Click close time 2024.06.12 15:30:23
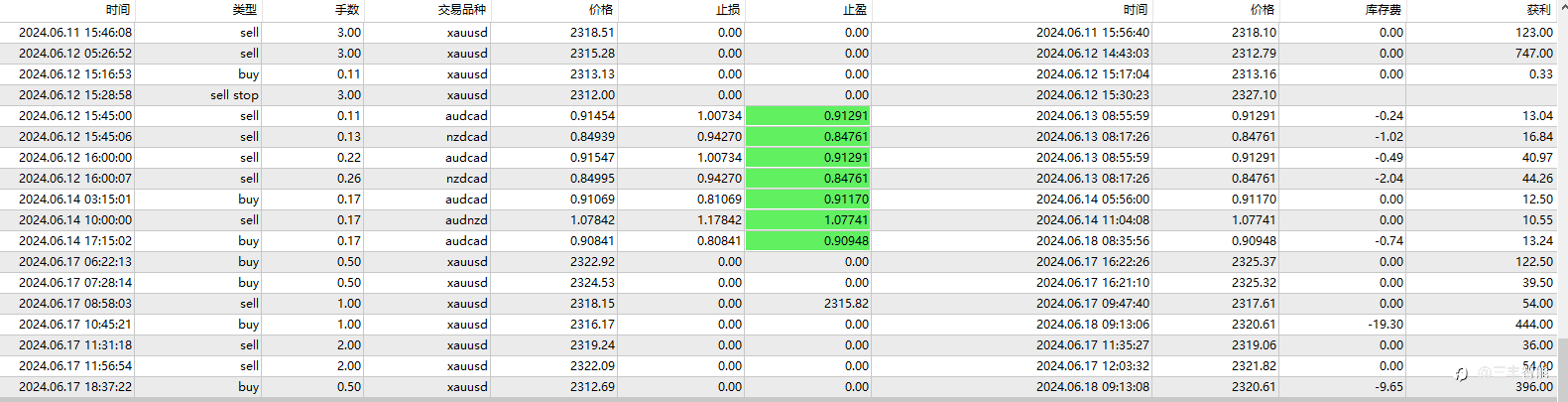The image size is (1568, 402). pos(1093,94)
